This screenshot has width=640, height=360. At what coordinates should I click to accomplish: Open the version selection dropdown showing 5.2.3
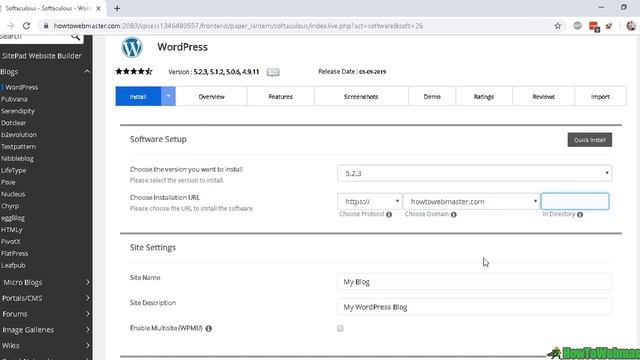474,173
